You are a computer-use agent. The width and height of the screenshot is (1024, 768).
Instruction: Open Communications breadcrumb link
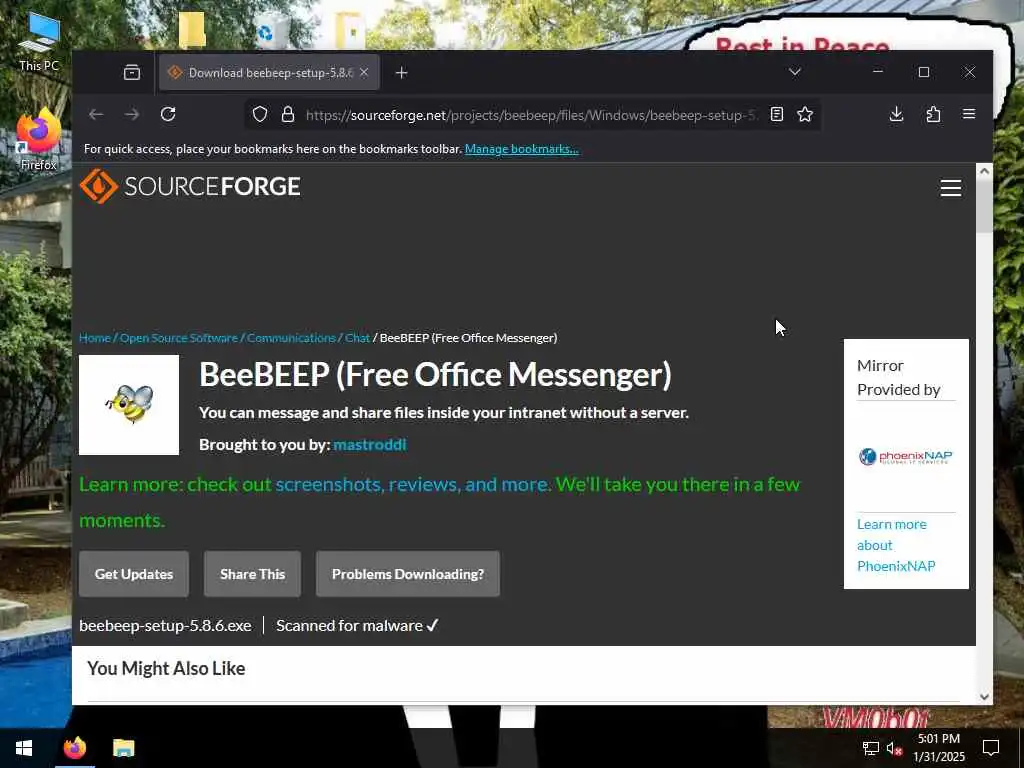click(291, 338)
